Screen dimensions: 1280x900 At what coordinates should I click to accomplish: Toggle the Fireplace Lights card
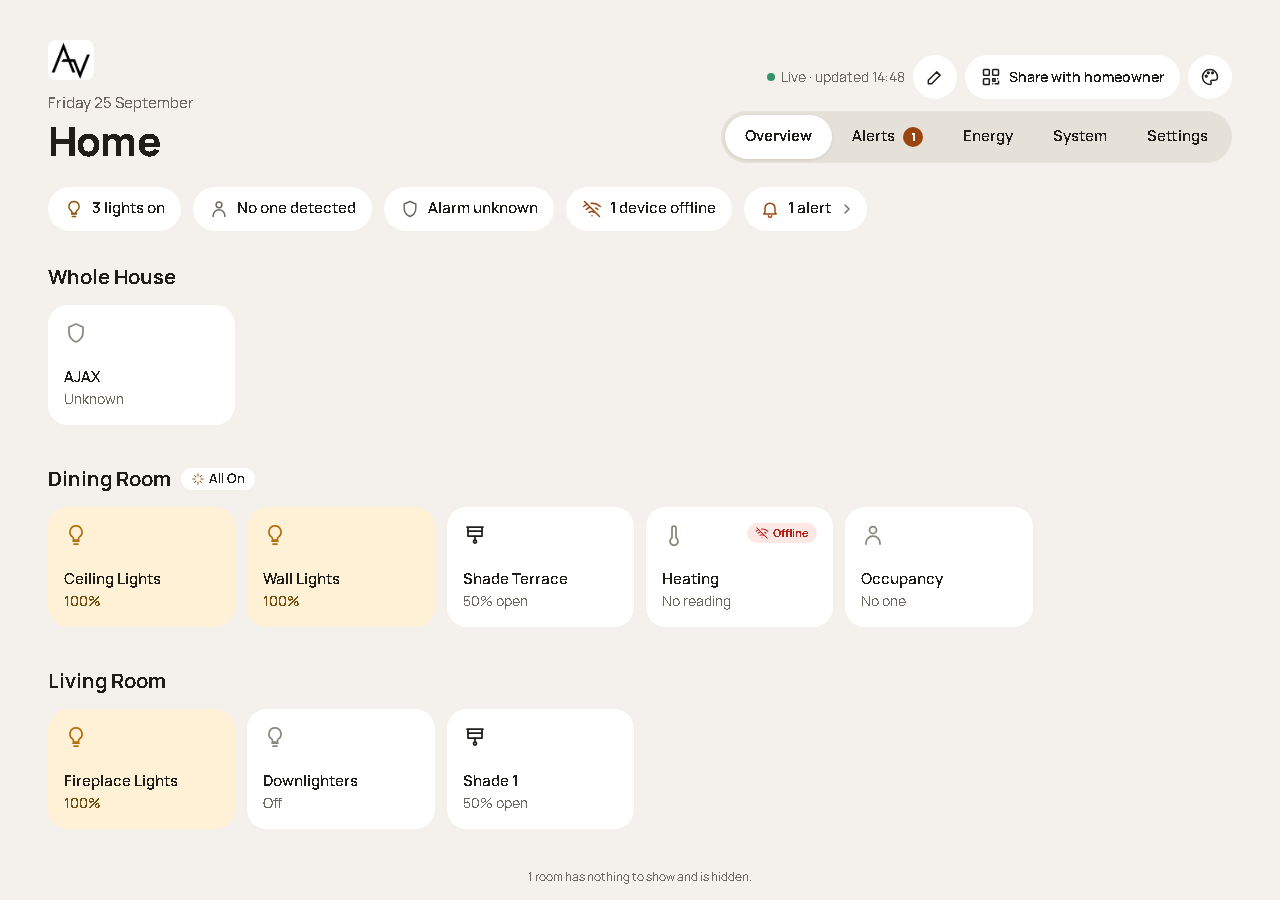142,769
